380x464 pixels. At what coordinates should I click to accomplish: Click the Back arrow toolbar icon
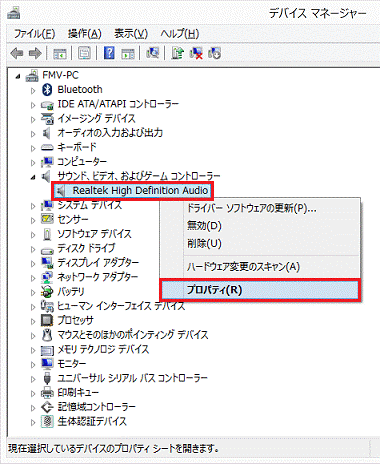(x=17, y=53)
